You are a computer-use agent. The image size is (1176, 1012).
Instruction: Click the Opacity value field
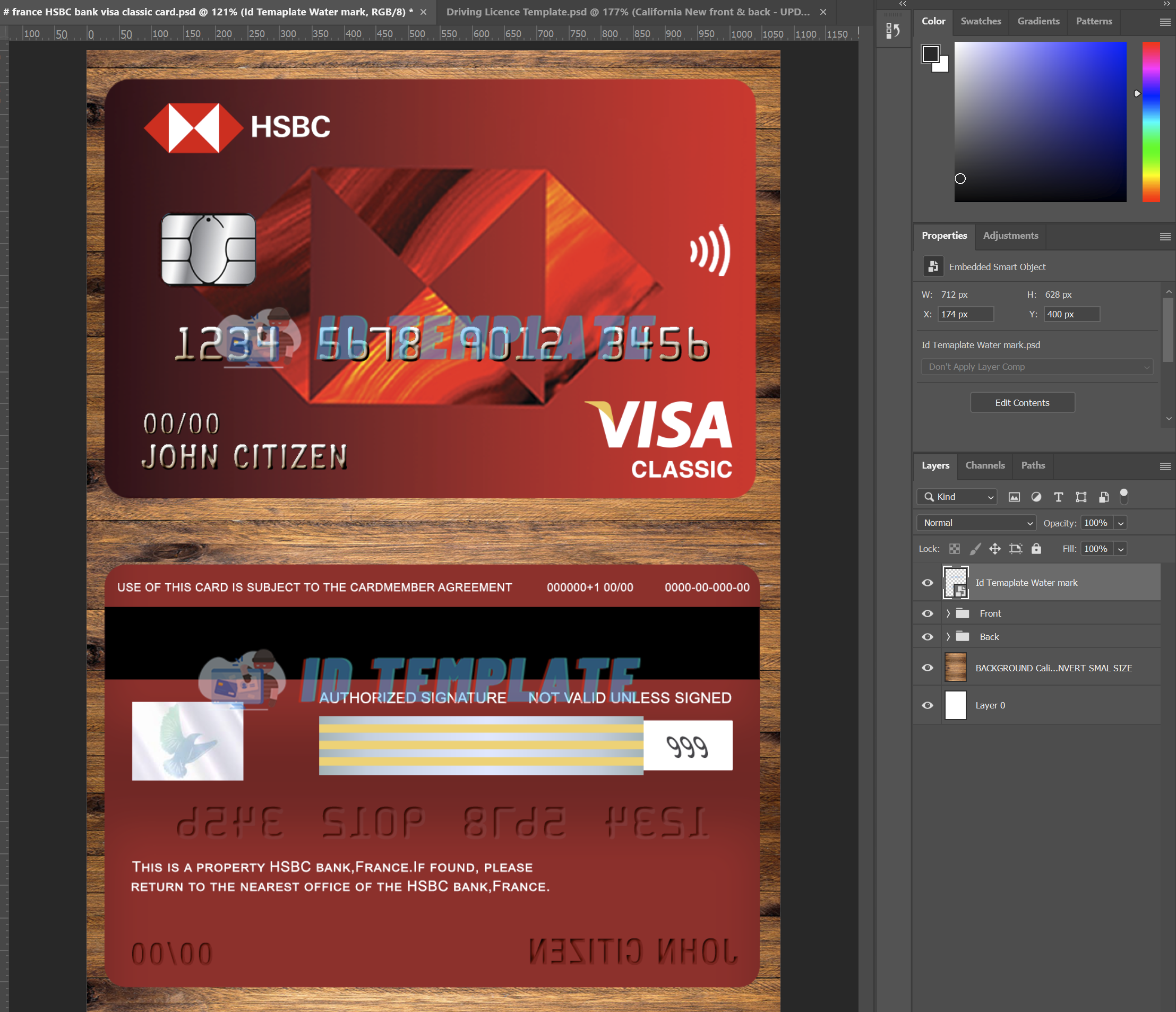[x=1097, y=523]
